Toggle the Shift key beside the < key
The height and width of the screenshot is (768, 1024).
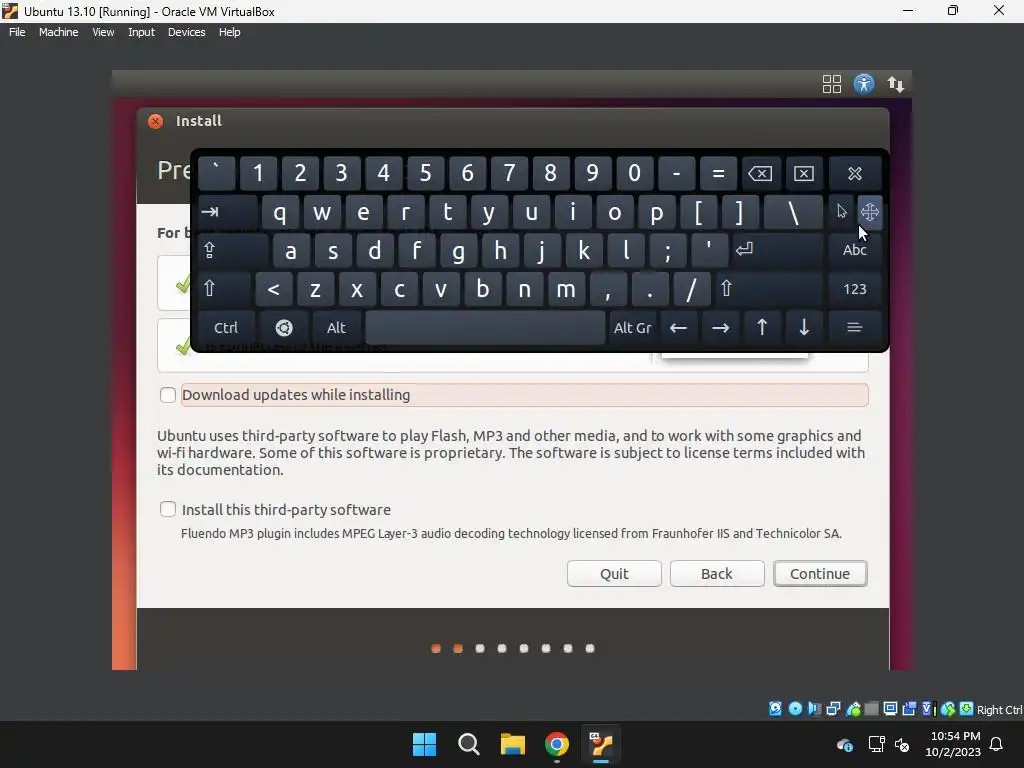(224, 289)
